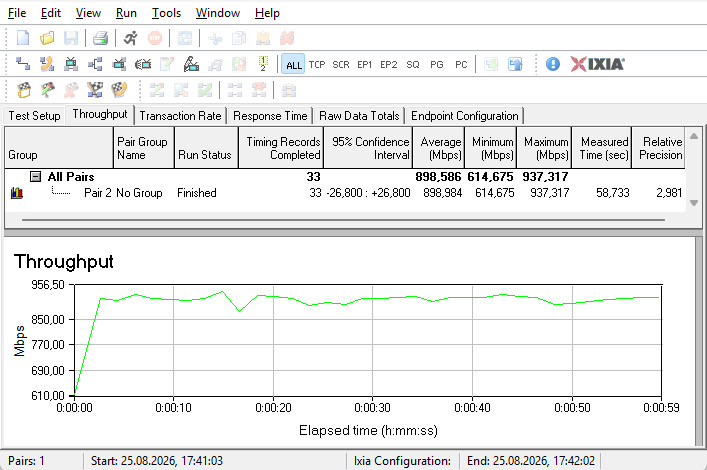Click the Run Status column header

point(206,148)
